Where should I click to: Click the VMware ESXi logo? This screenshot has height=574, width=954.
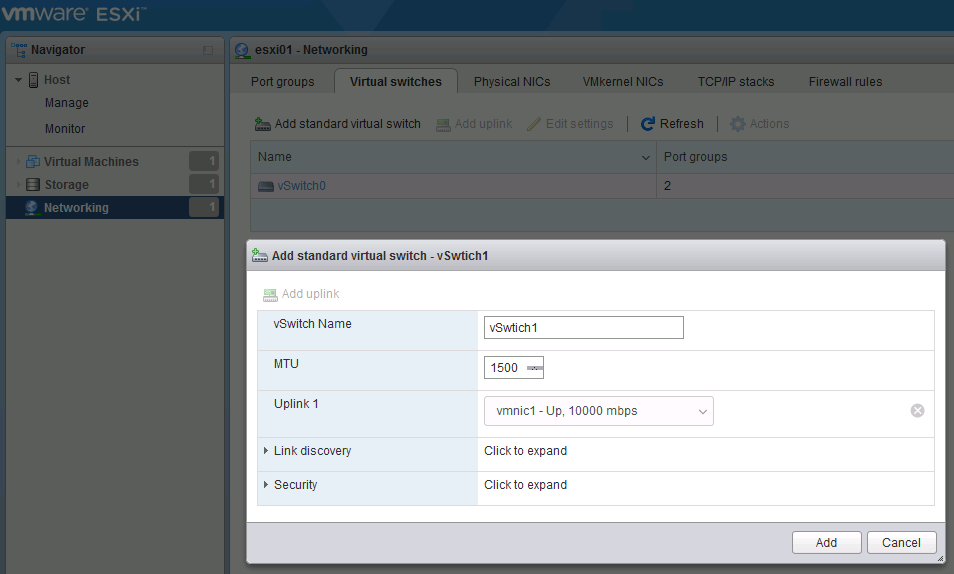(73, 13)
